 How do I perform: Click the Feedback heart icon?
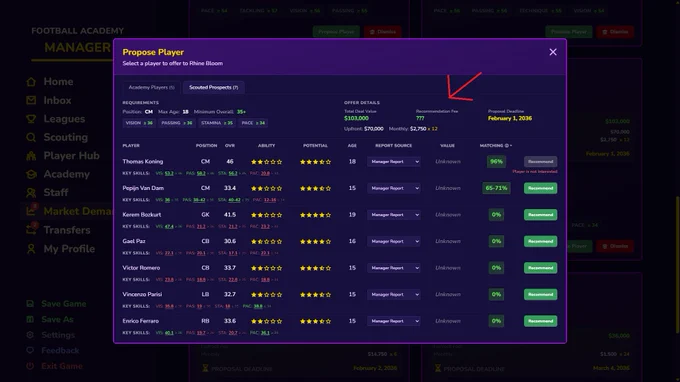pyautogui.click(x=30, y=350)
